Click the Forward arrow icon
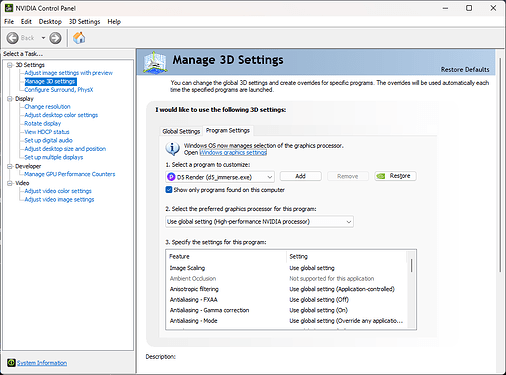The width and height of the screenshot is (506, 375). (55, 38)
